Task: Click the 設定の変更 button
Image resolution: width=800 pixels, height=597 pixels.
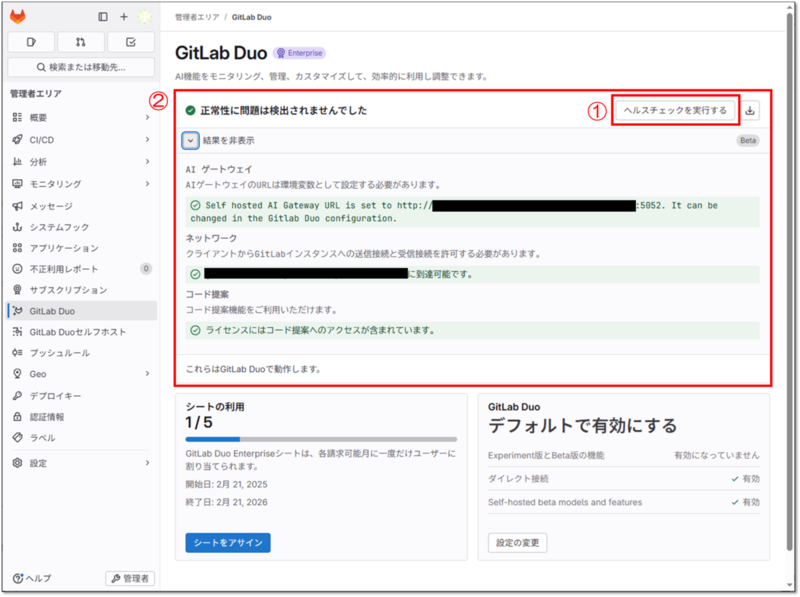Action: tap(517, 542)
